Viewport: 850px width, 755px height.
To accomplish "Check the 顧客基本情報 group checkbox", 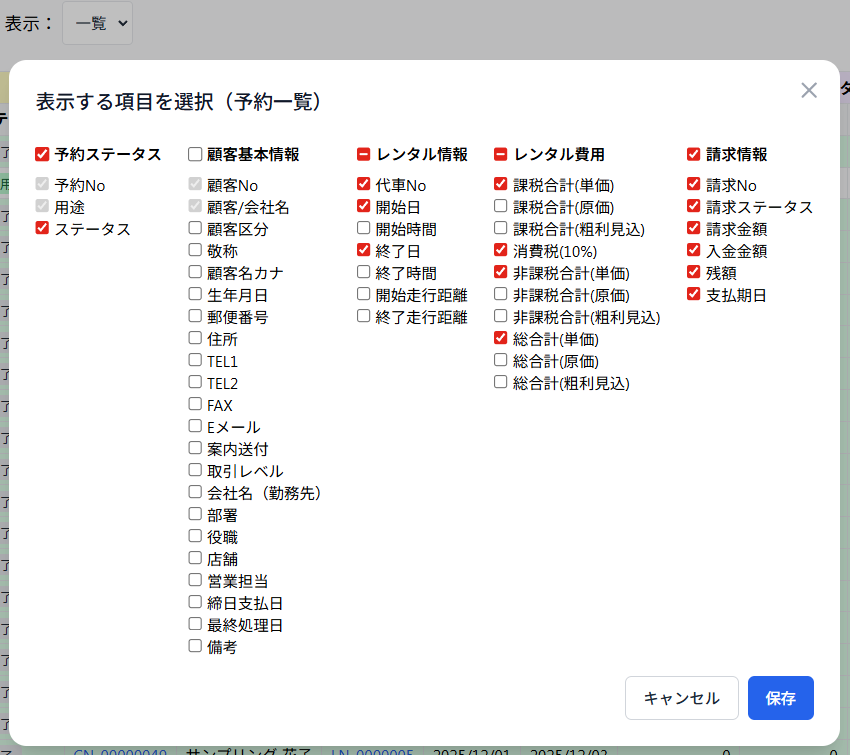I will (195, 154).
